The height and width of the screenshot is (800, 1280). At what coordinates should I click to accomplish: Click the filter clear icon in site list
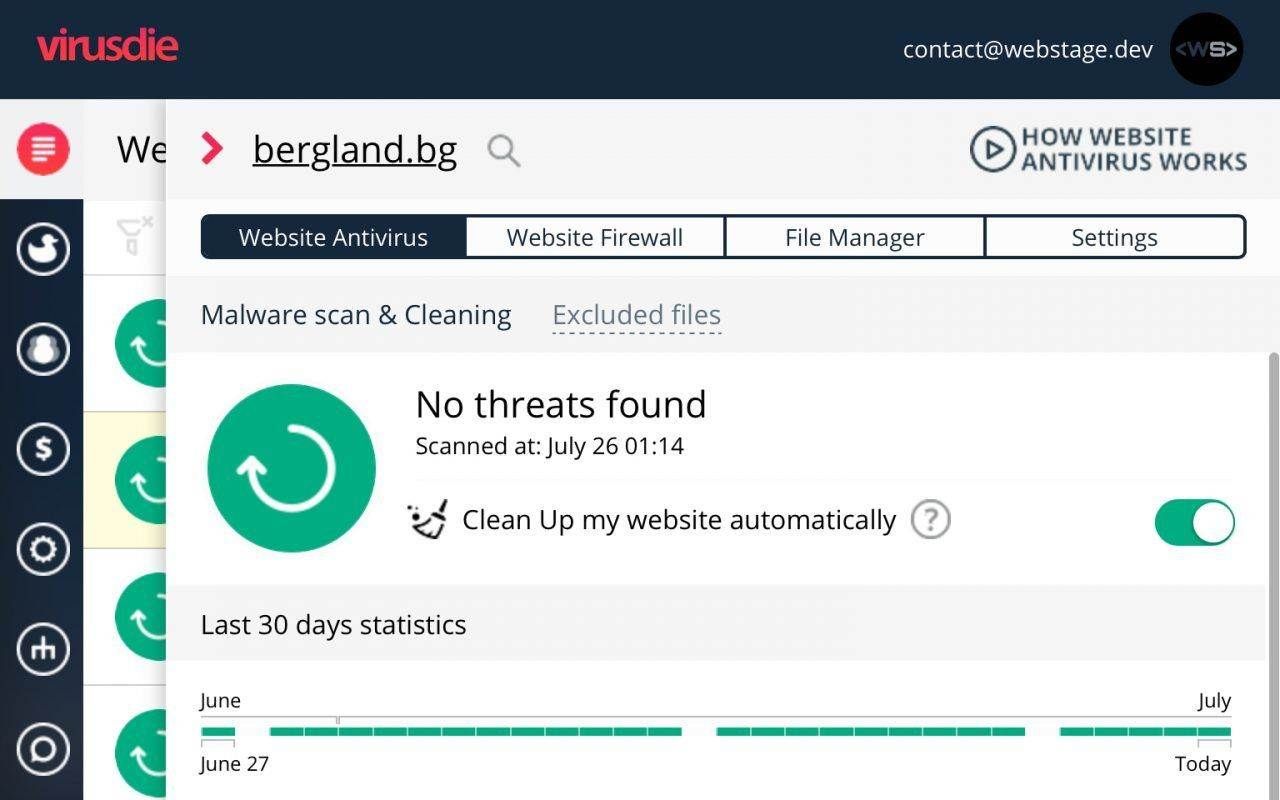pyautogui.click(x=135, y=236)
